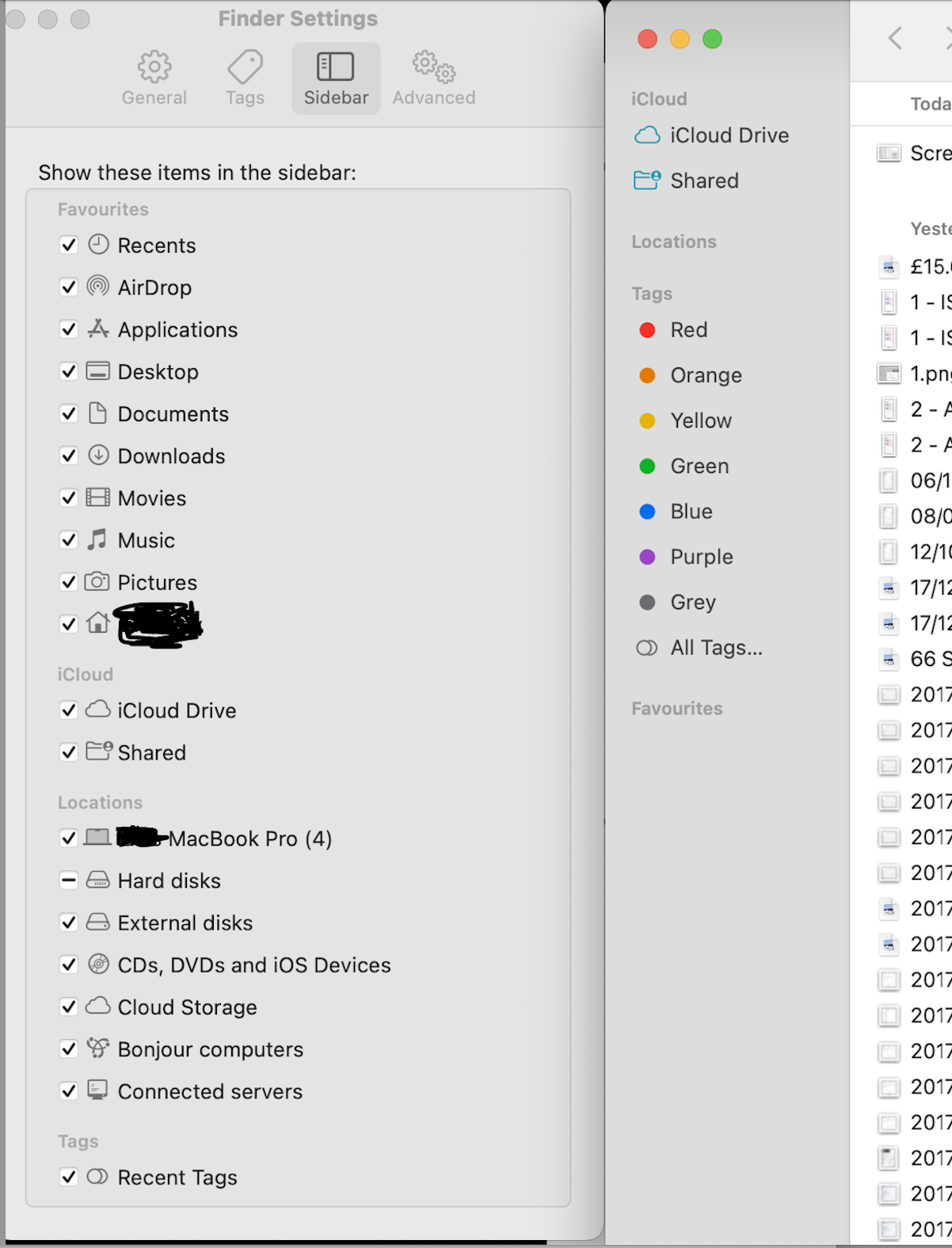Toggle the home folder checkbox
The image size is (952, 1248).
pos(69,624)
